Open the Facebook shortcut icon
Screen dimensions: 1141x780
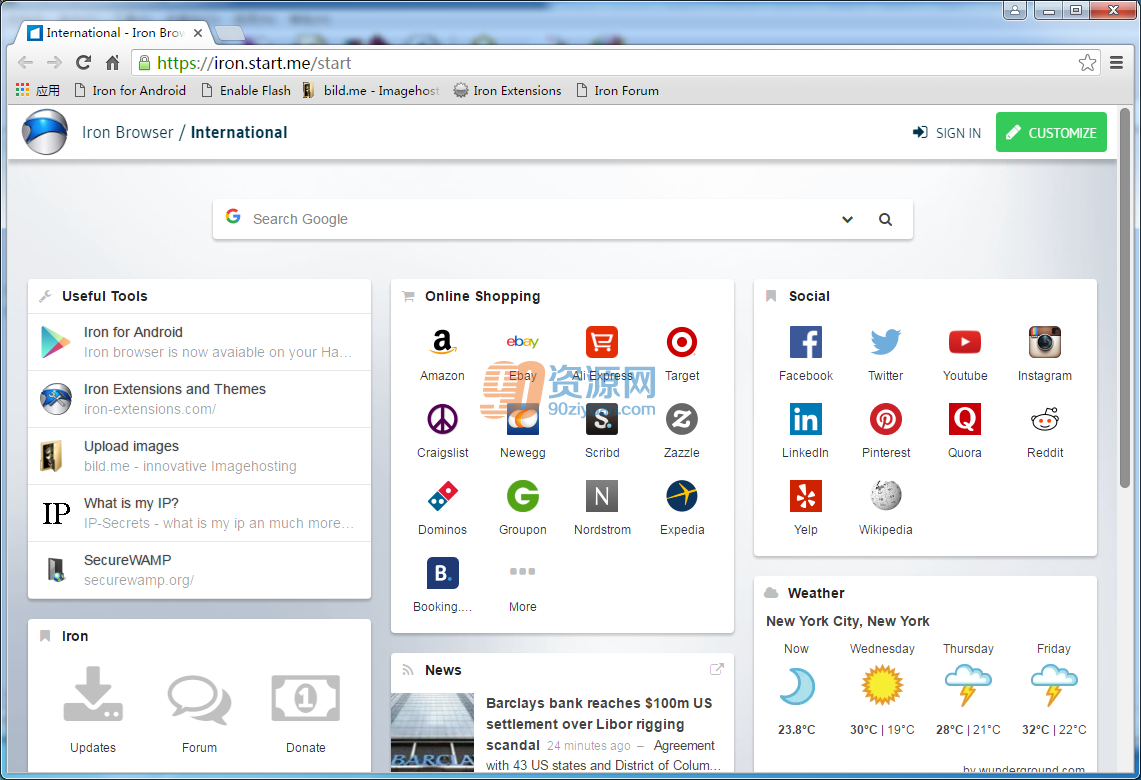tap(806, 342)
